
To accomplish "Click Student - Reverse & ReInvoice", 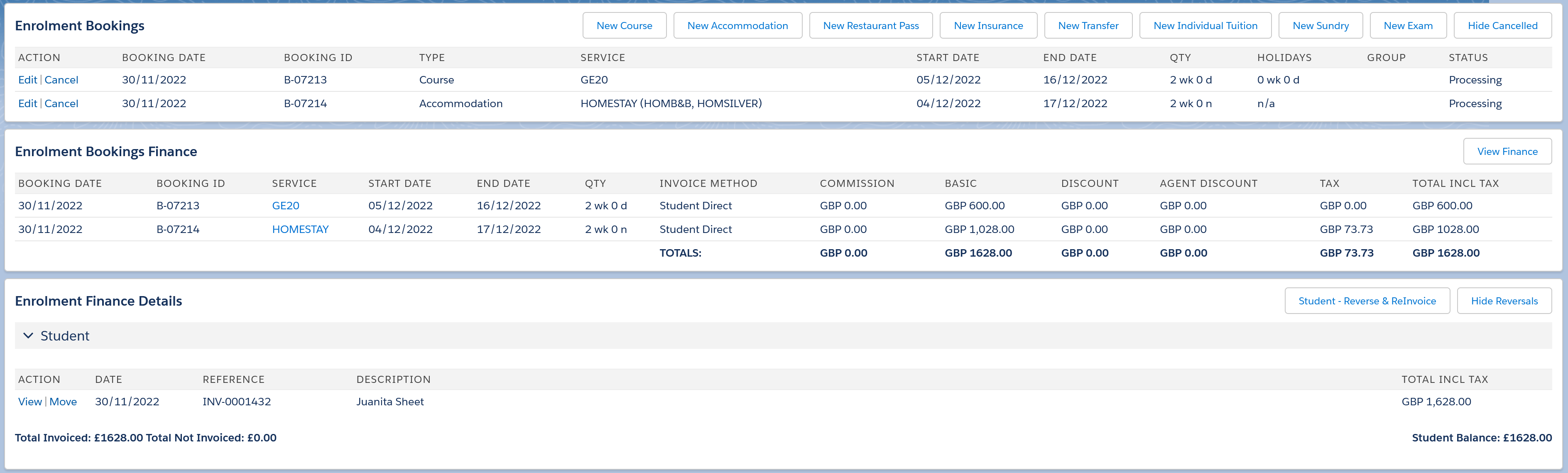I will pyautogui.click(x=1367, y=301).
